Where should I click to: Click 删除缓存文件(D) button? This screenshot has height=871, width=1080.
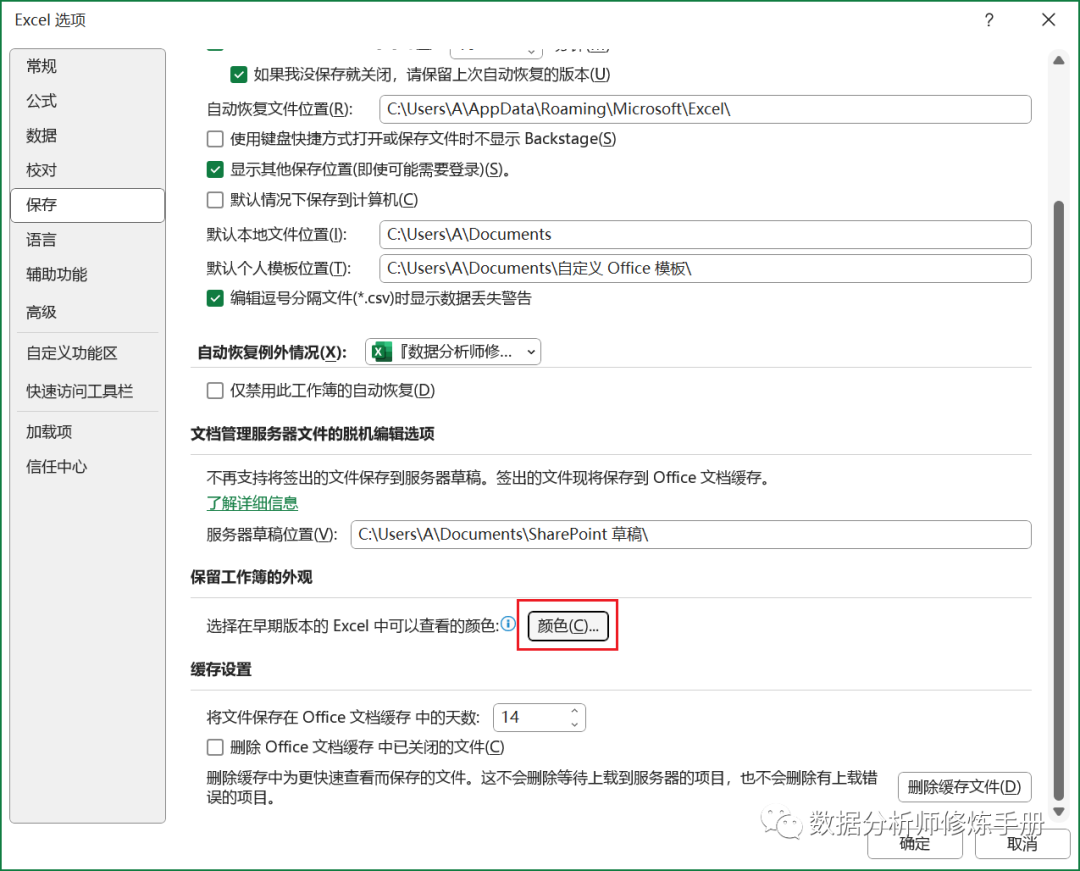pos(964,787)
